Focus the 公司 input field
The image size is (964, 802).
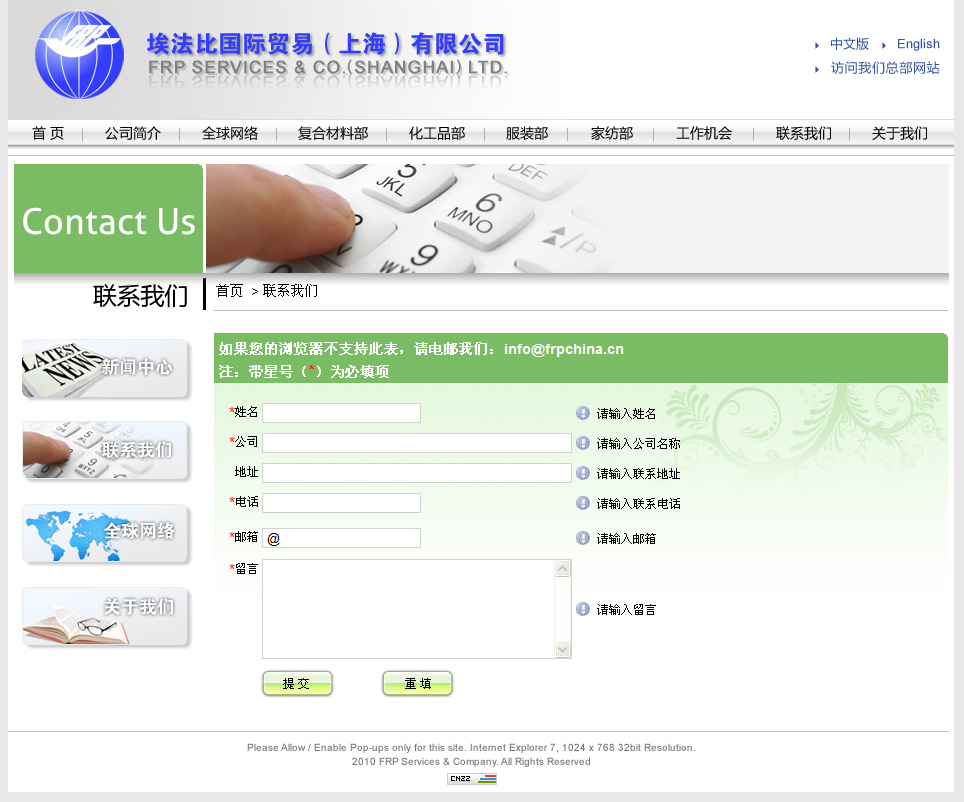click(417, 443)
